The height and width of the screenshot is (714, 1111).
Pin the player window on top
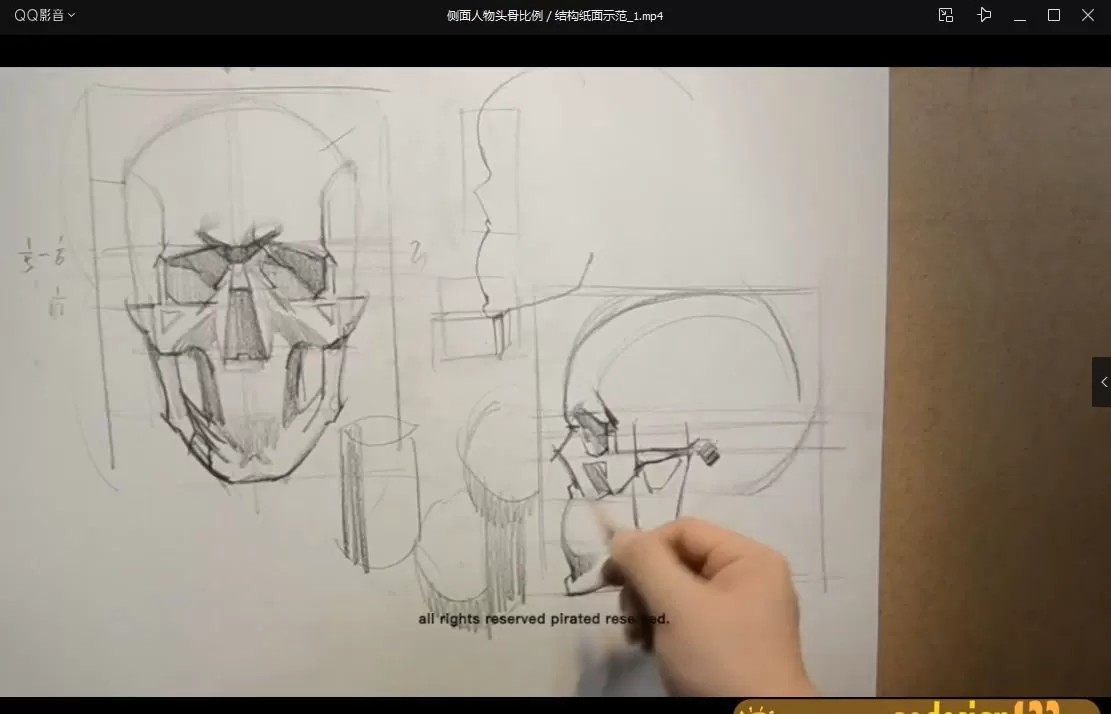pos(984,15)
